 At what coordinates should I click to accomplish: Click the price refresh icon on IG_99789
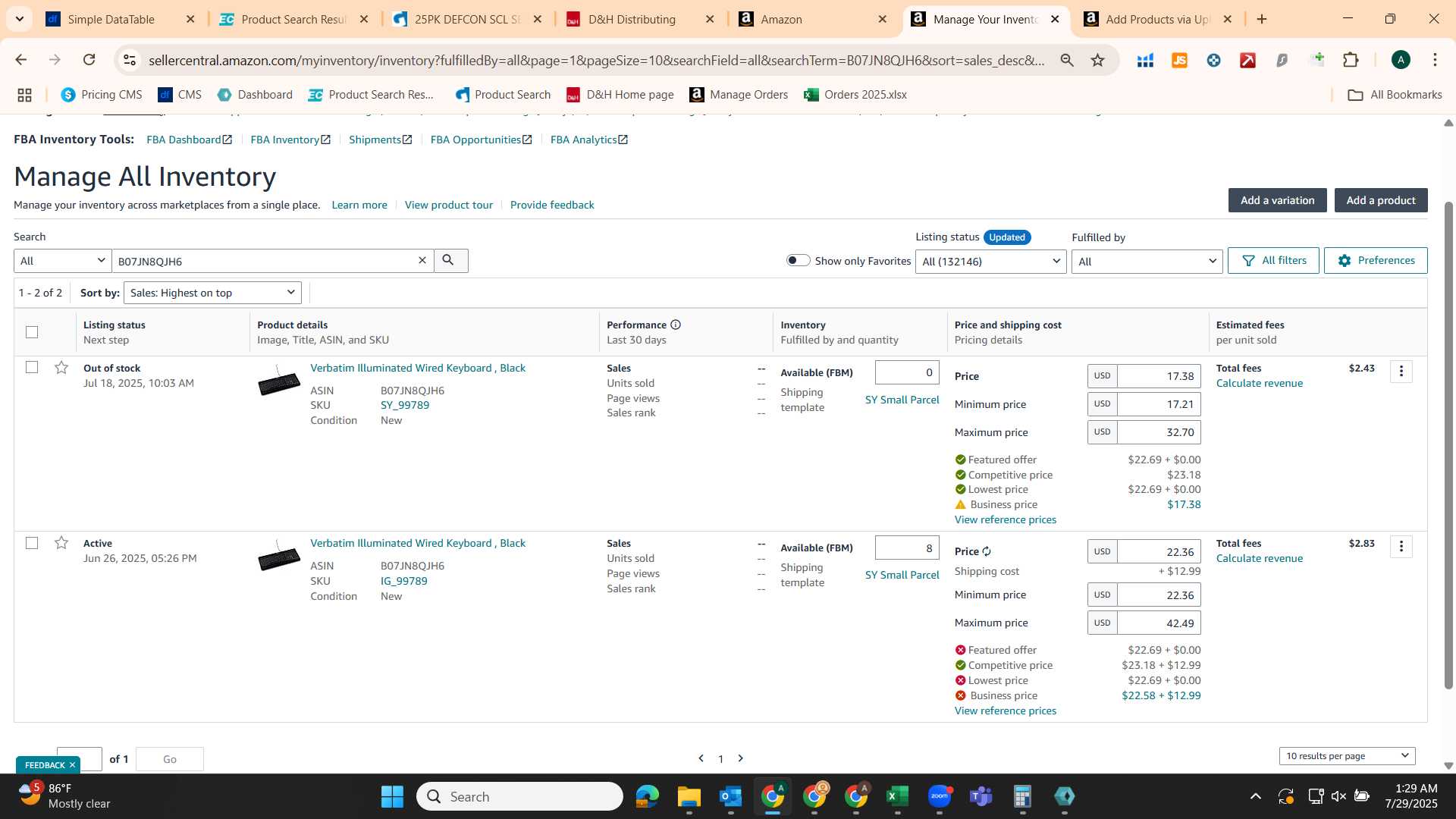tap(987, 552)
